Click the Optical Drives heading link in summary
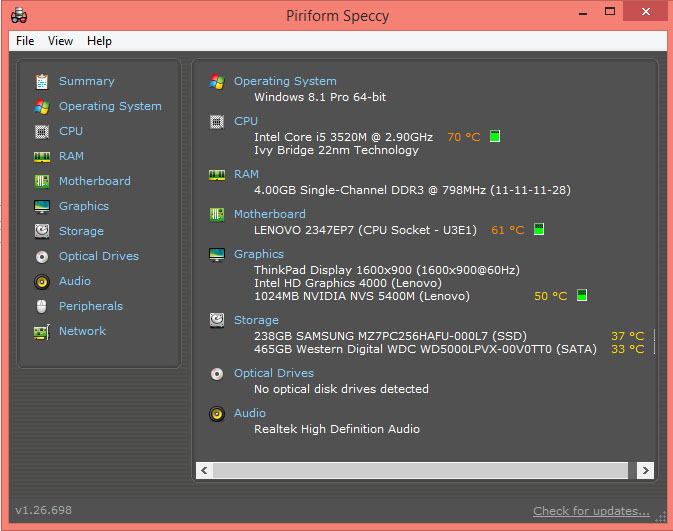 (274, 373)
